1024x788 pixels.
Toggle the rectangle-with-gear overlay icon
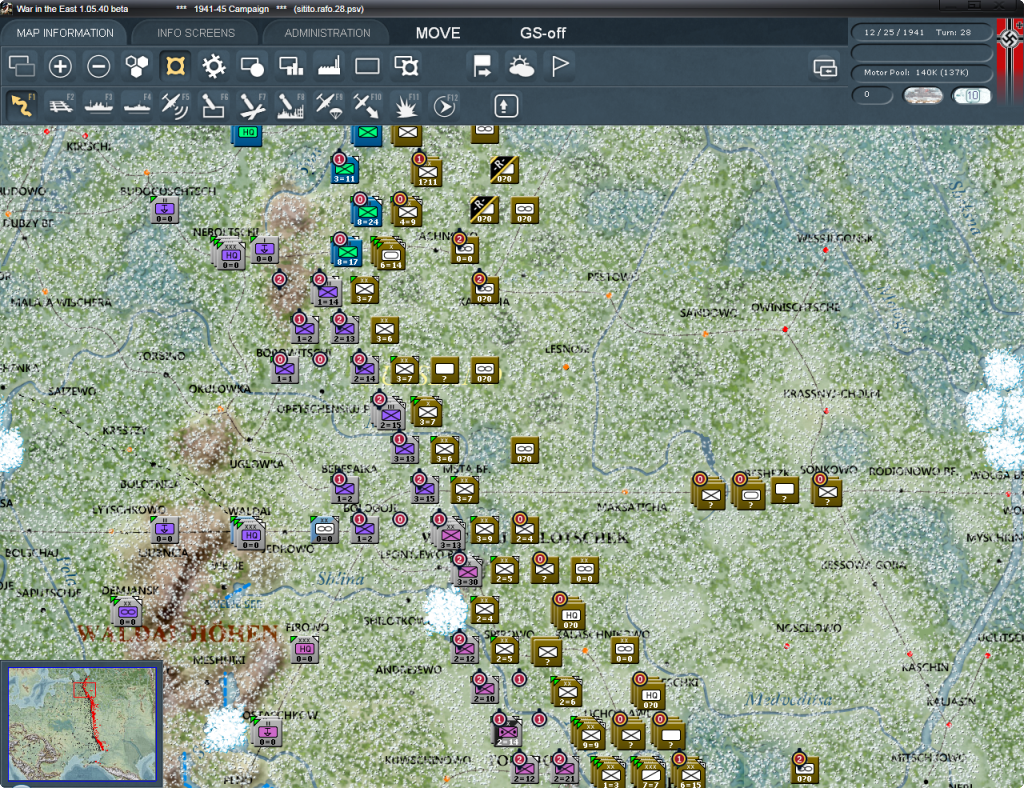(x=406, y=66)
